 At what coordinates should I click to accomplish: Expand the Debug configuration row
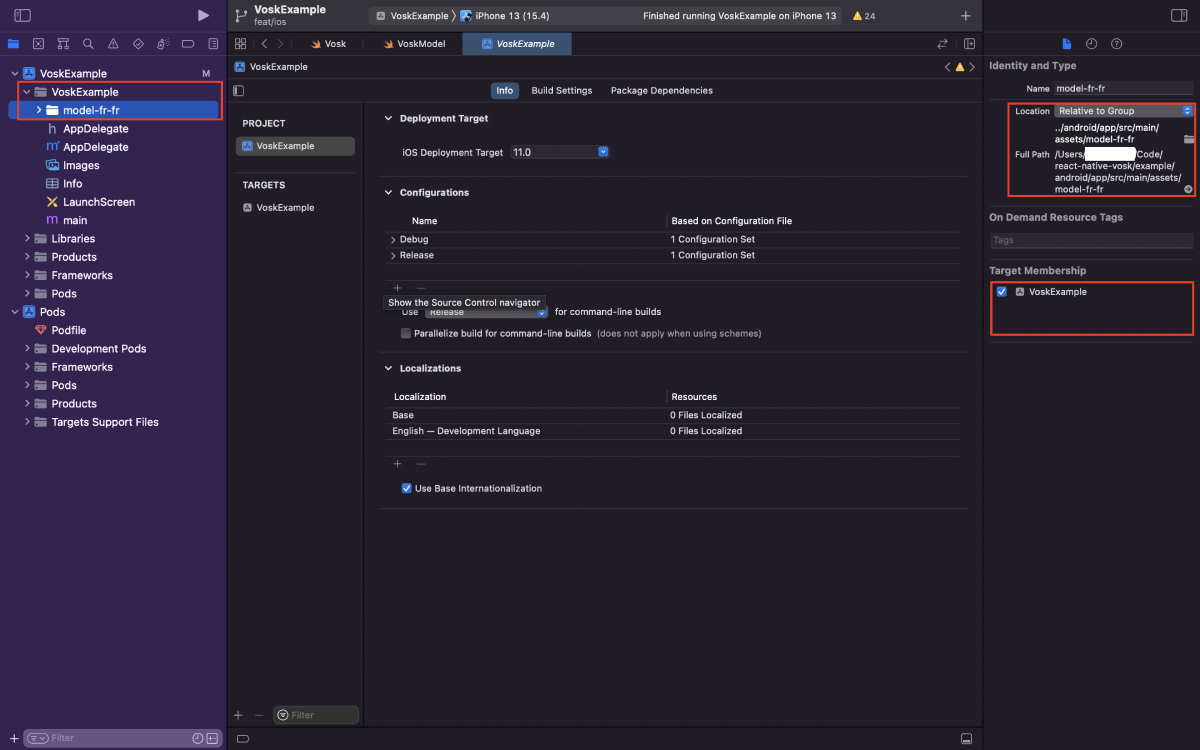pos(393,240)
